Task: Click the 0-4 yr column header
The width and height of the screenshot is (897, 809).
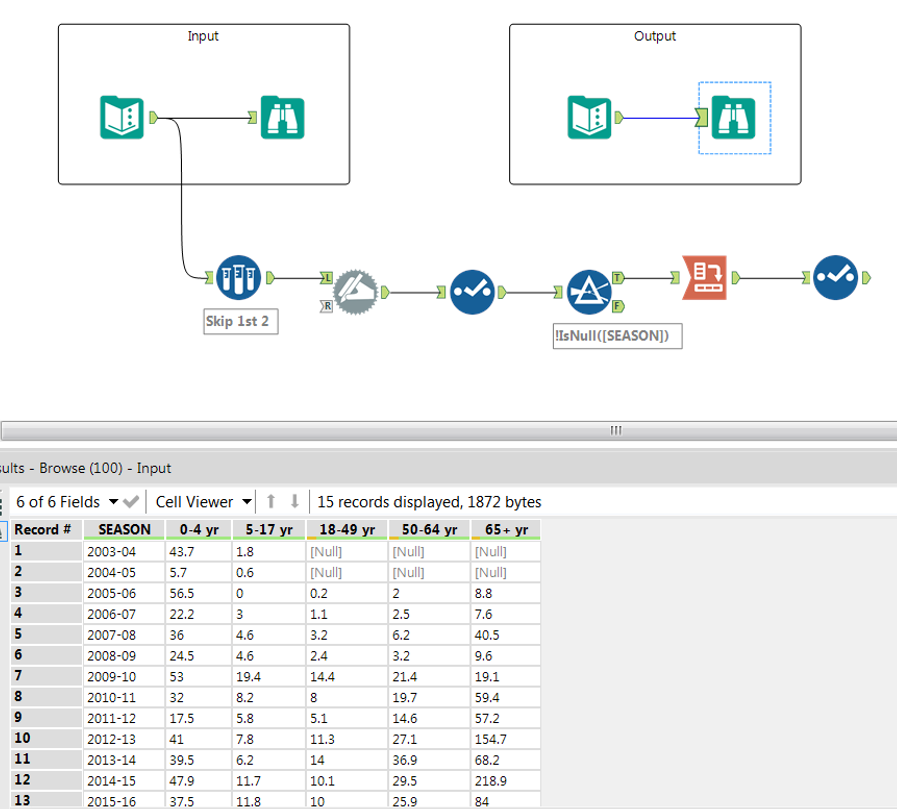Action: (x=199, y=530)
